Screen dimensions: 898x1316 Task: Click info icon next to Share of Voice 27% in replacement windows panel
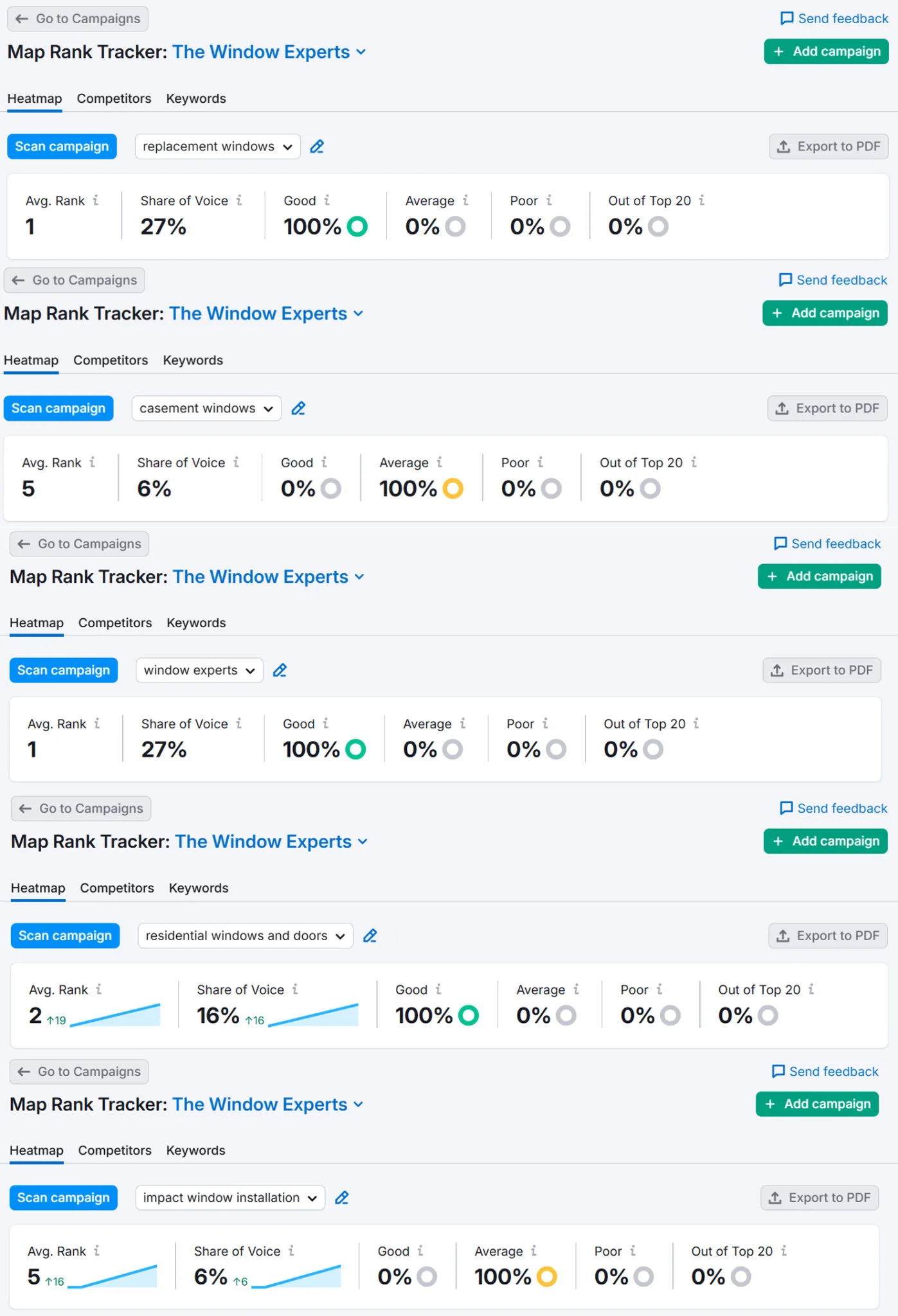(239, 200)
